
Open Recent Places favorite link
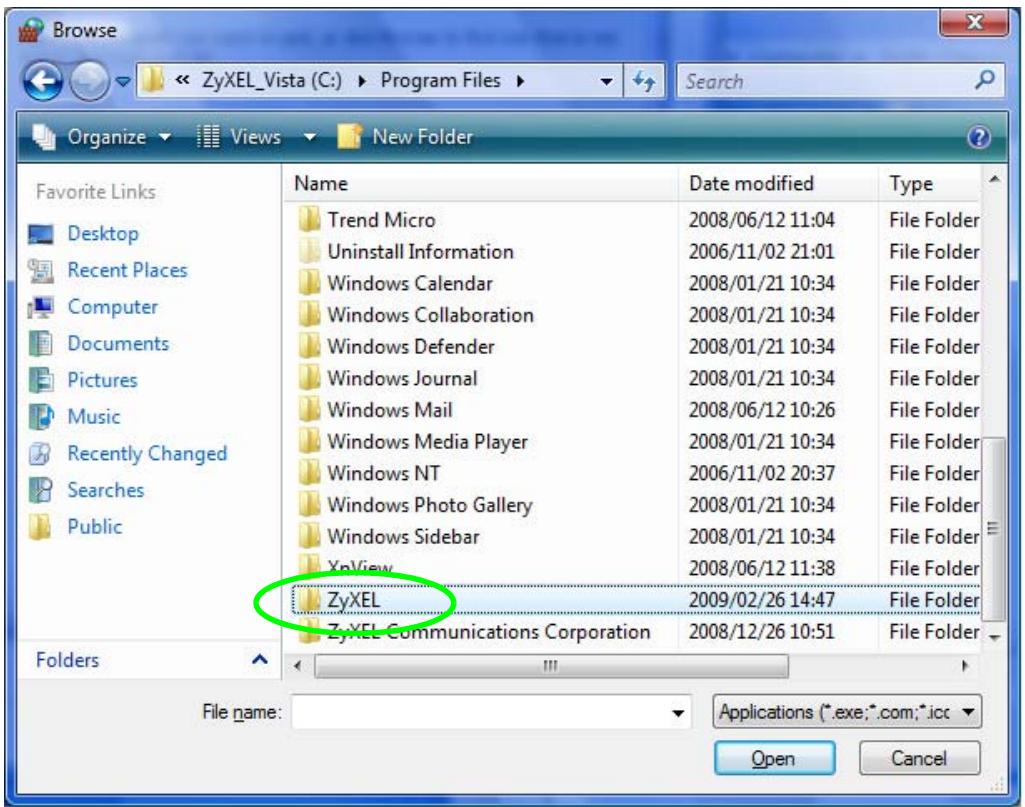click(126, 270)
